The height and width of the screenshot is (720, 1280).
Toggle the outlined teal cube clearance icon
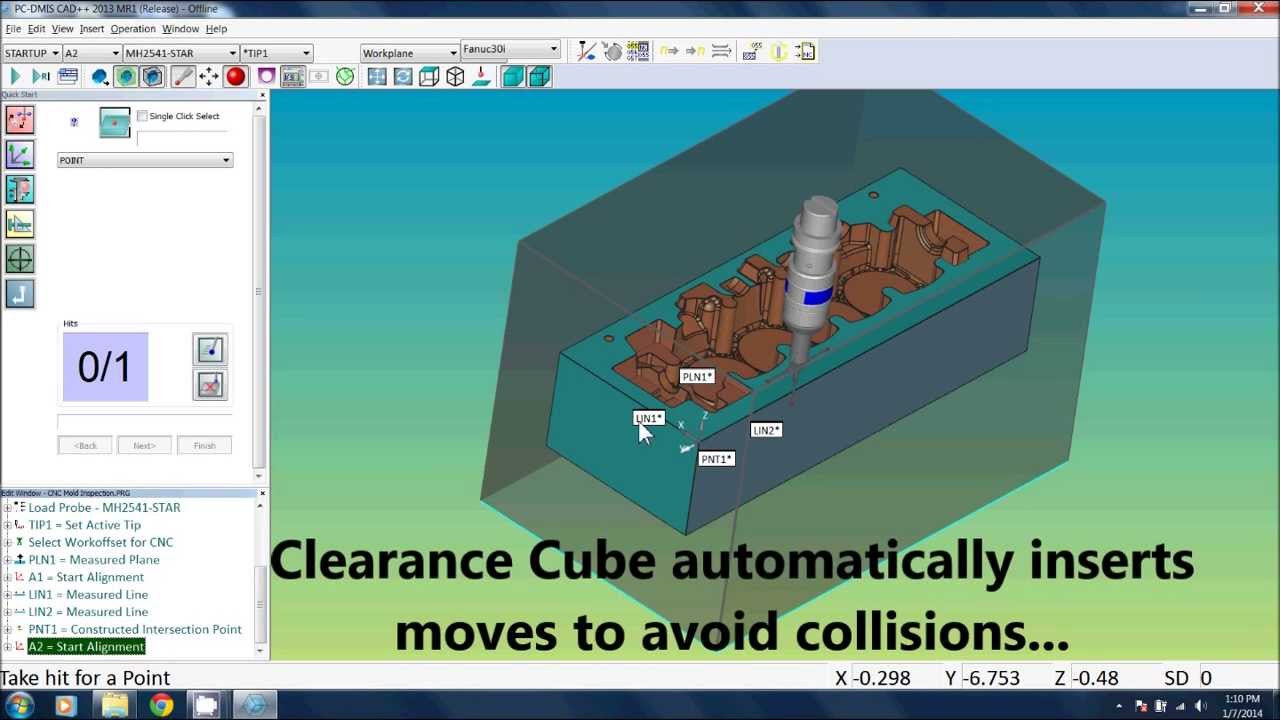(539, 77)
